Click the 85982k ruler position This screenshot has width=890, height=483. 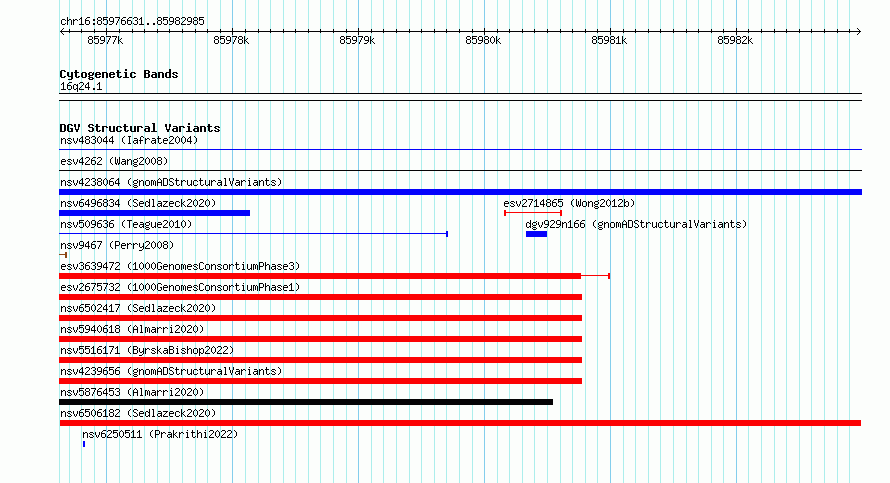[735, 40]
